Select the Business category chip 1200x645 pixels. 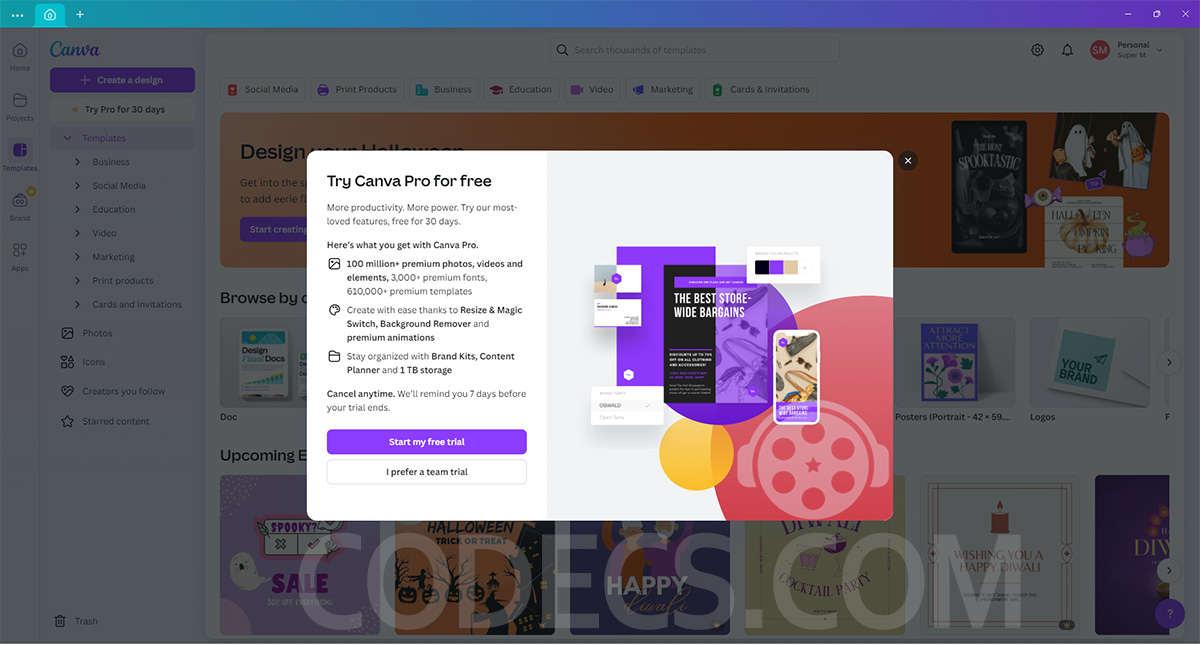(x=443, y=90)
